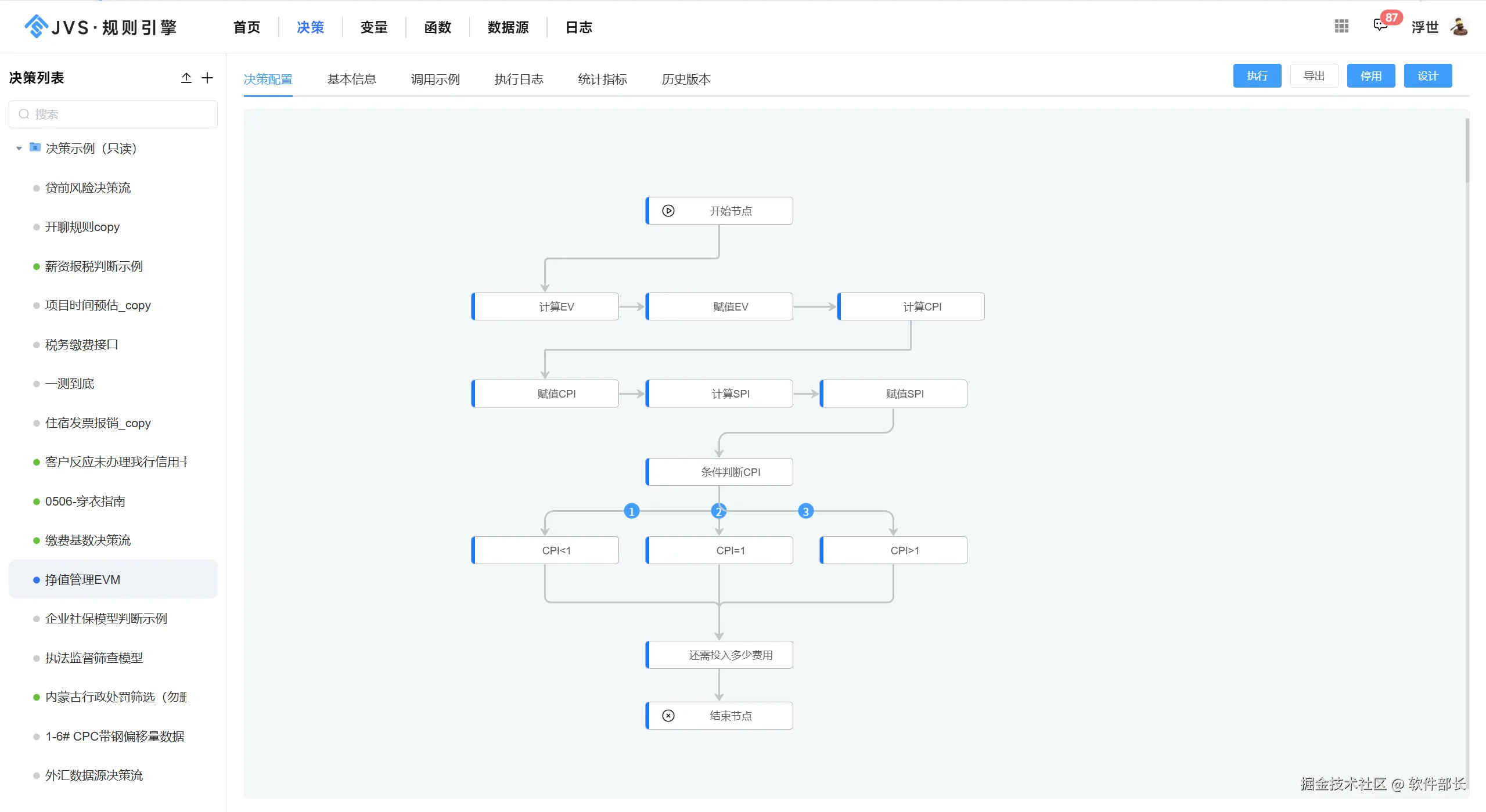Collapse the 决策示例（只读）folder
Viewport: 1486px width, 812px height.
19,149
